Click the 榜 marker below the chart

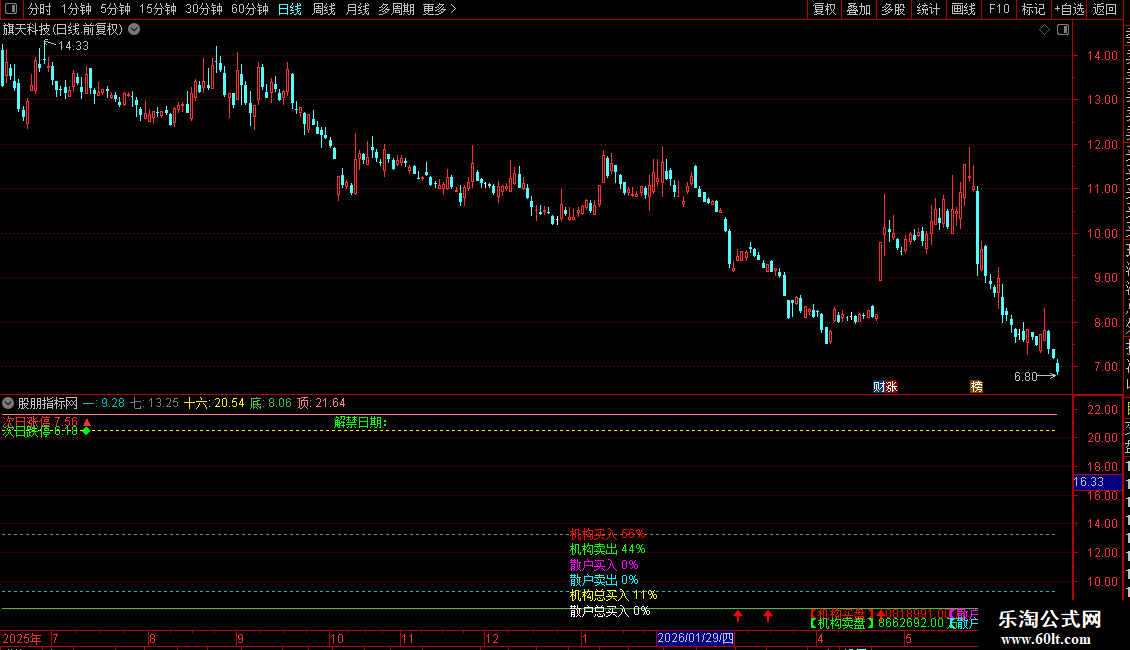pos(976,387)
